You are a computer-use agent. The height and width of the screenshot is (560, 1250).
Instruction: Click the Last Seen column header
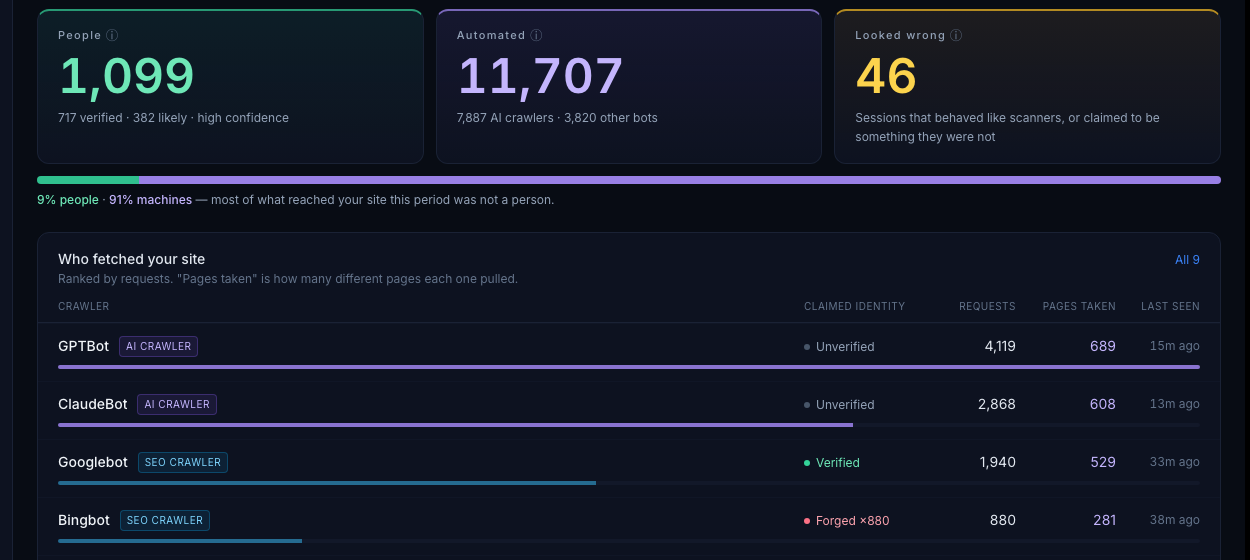[1170, 306]
